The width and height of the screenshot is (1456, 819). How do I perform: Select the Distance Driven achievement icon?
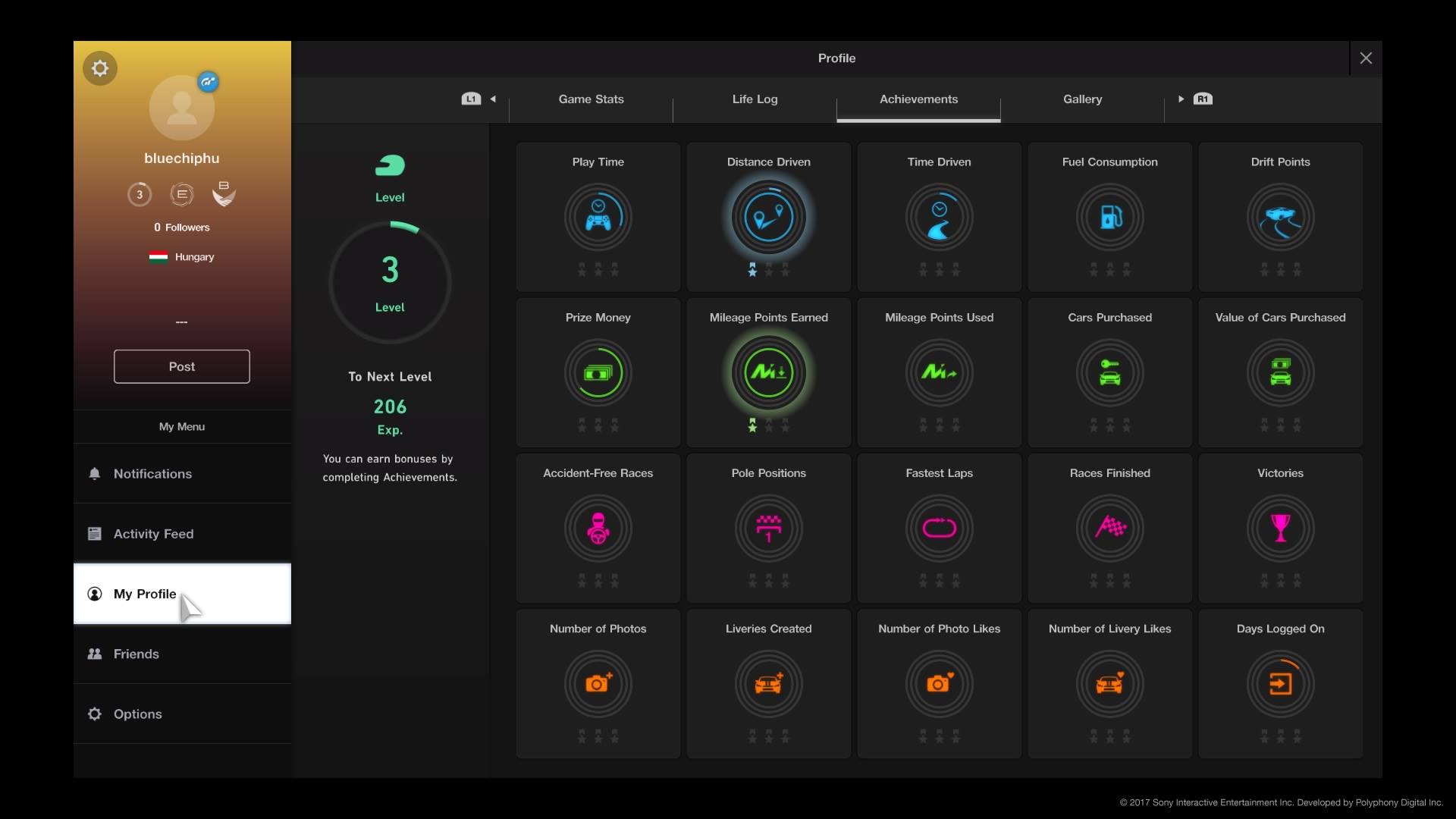point(768,218)
